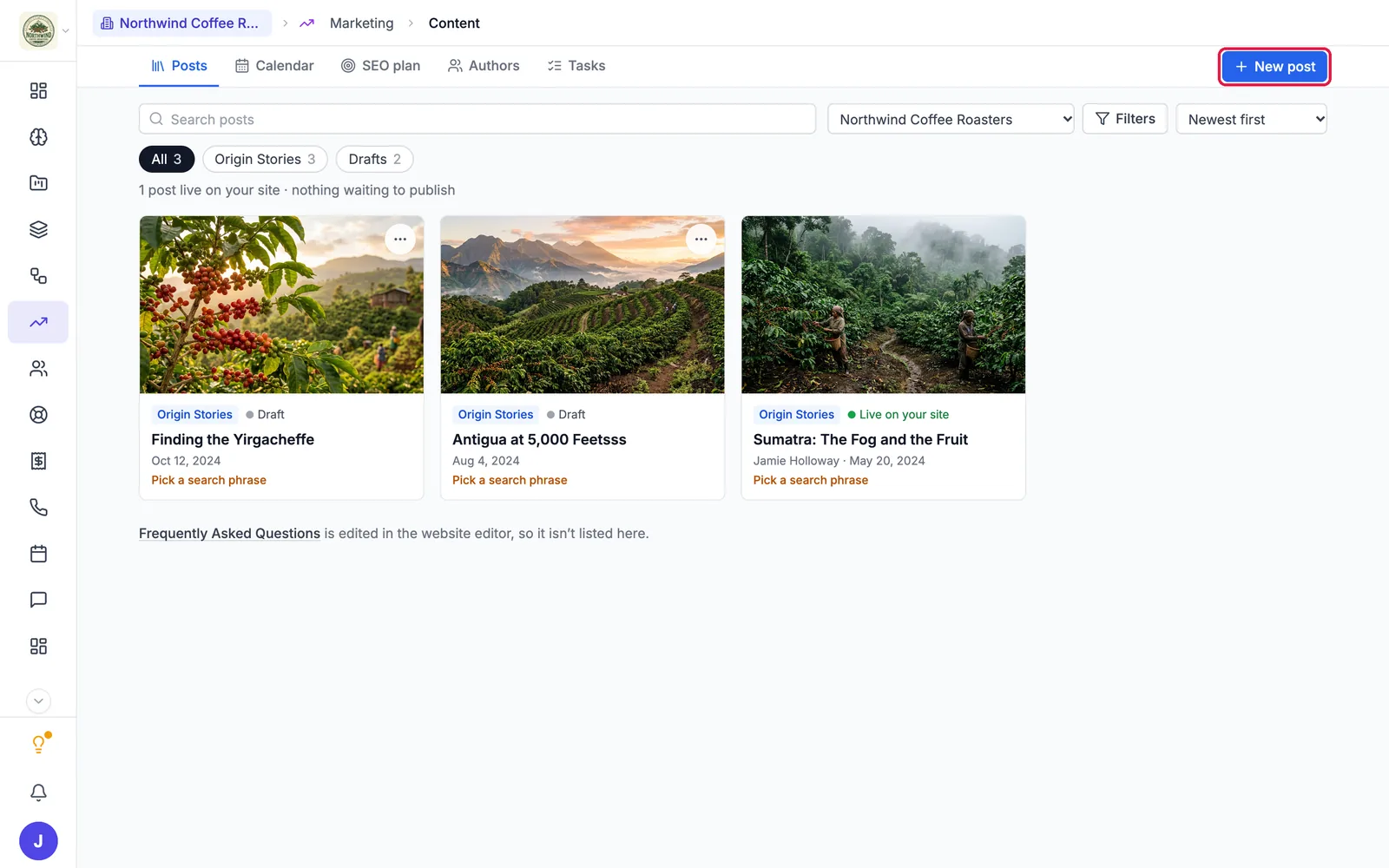Screen dimensions: 1389x868
Task: Click Origin Stories tag on Sumatra card
Action: [x=796, y=415]
